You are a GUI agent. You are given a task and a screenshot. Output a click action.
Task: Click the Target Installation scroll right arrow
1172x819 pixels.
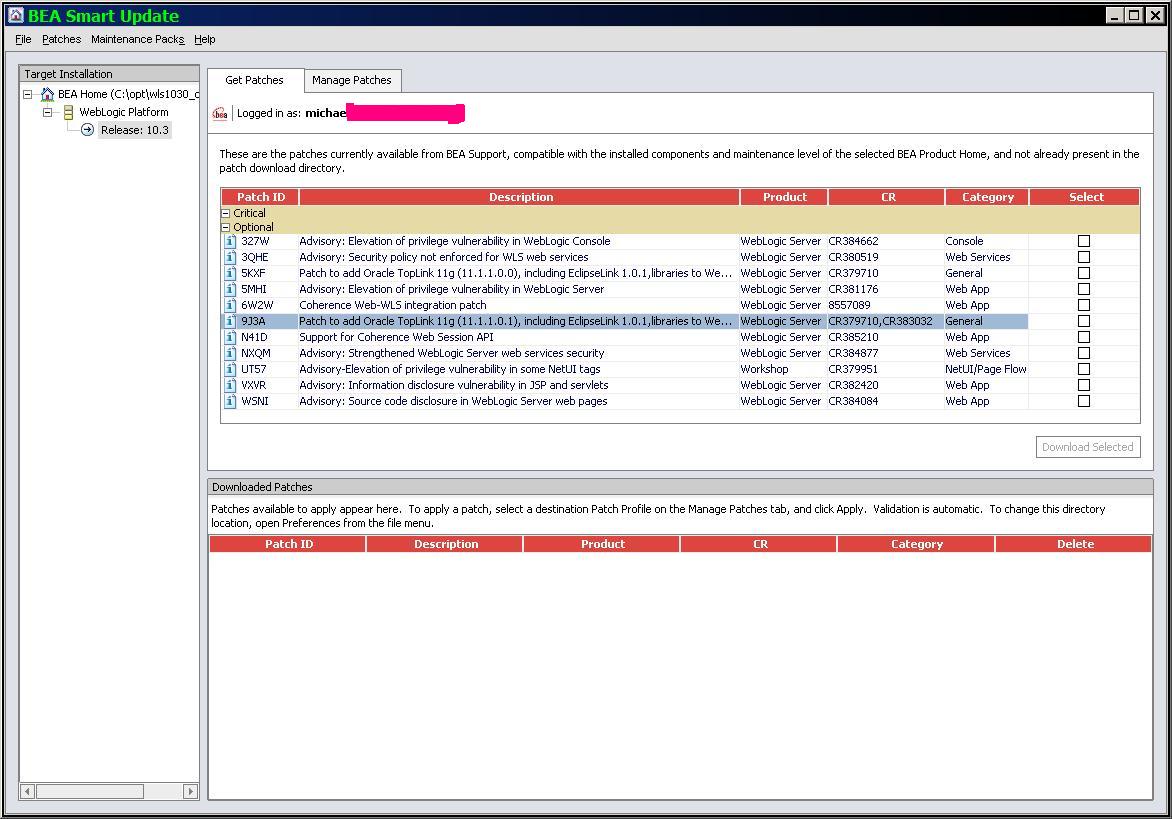[191, 791]
